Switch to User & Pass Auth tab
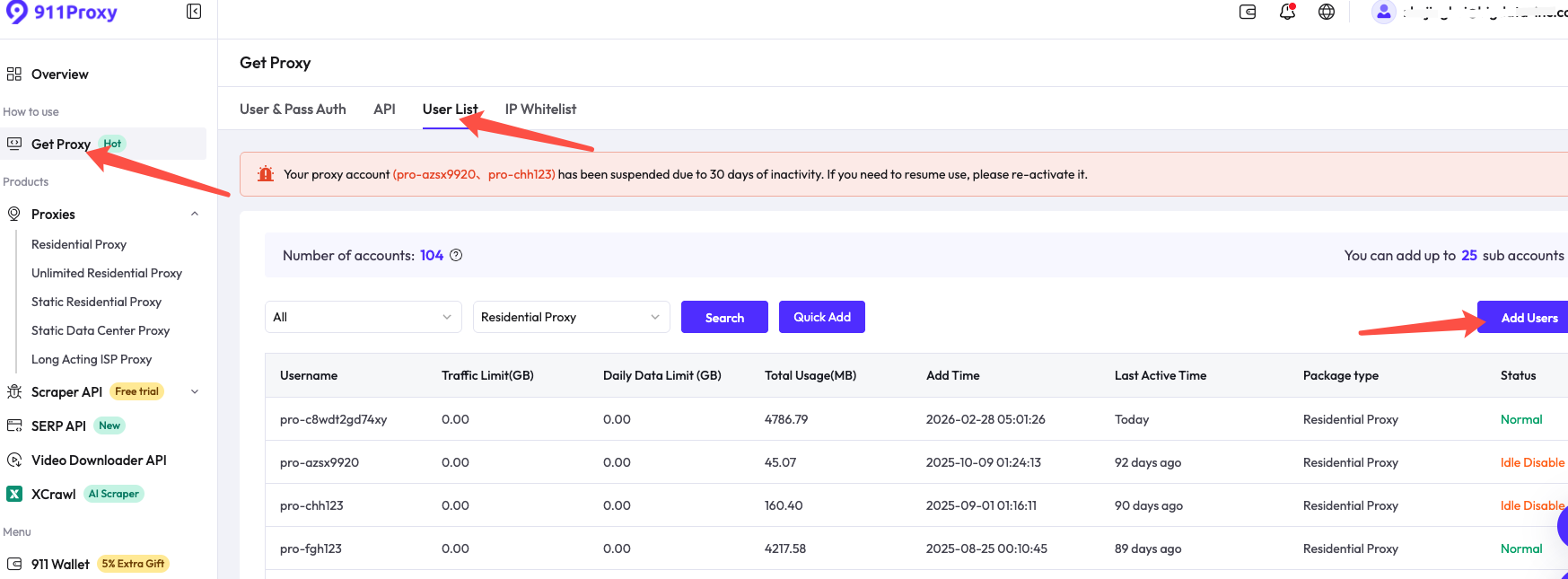 point(293,109)
